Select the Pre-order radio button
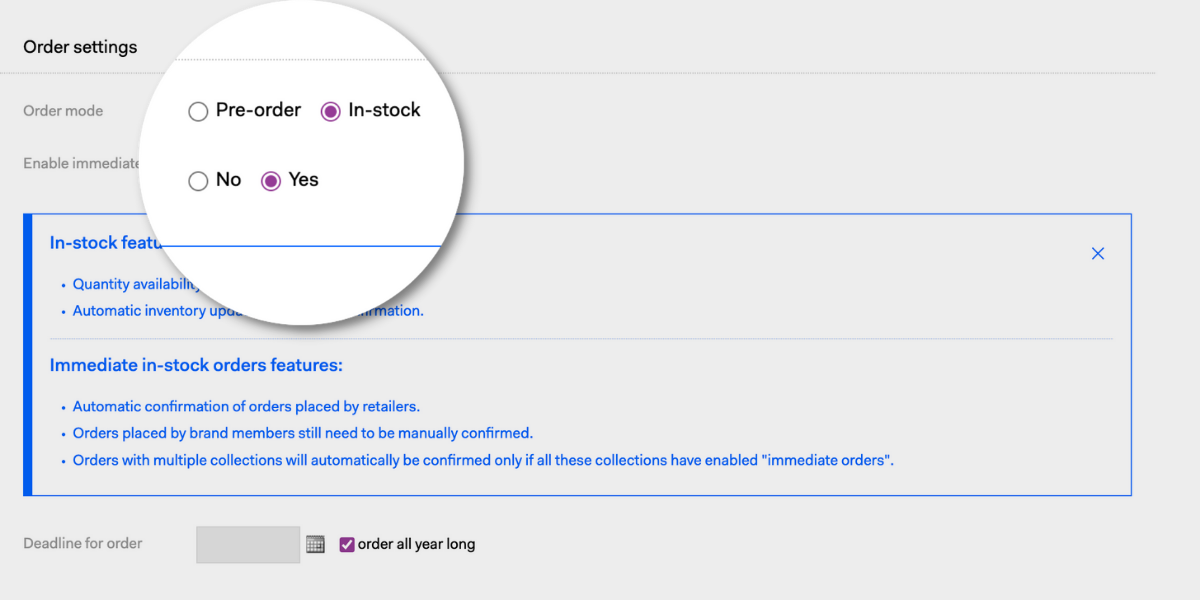The width and height of the screenshot is (1200, 600). pos(198,112)
